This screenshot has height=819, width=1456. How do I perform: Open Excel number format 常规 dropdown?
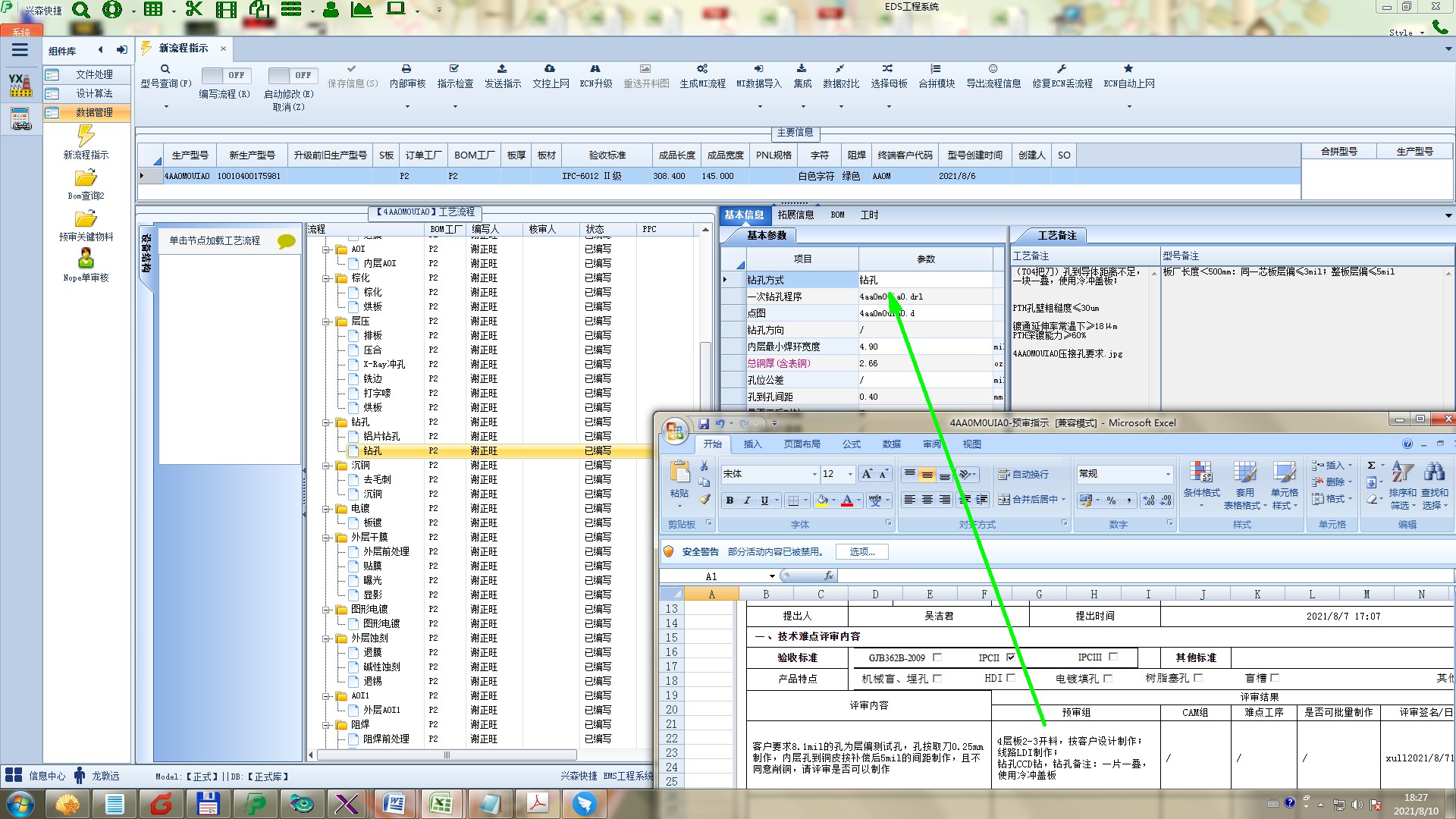click(x=1167, y=474)
